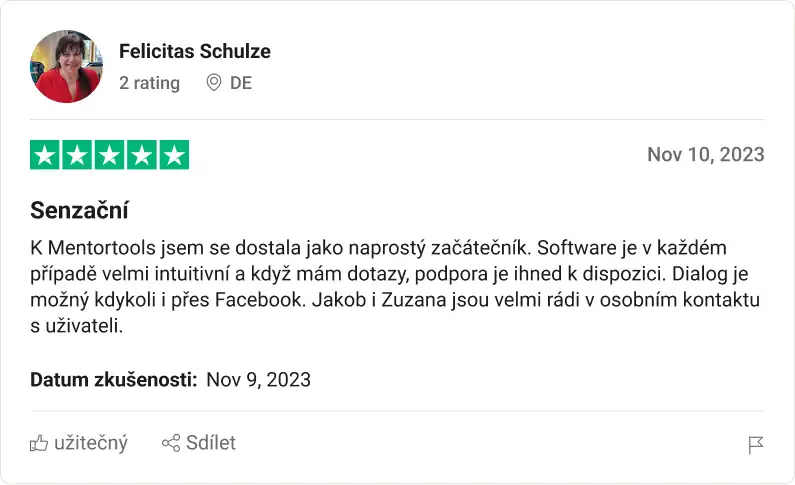Click the fourth green rating star
The height and width of the screenshot is (485, 795).
click(142, 155)
